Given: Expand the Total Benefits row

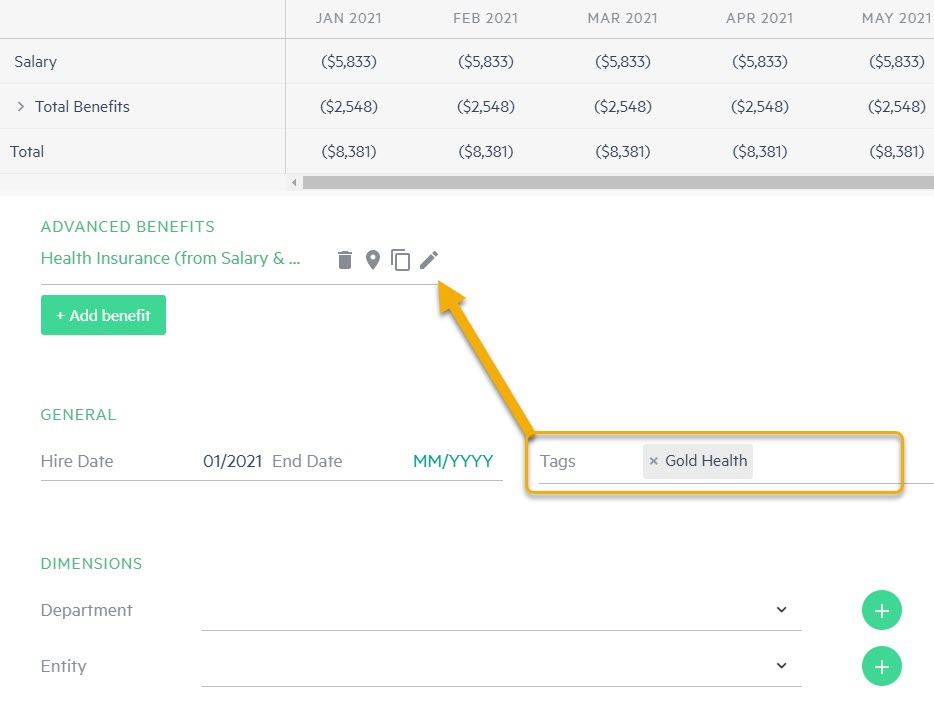Looking at the screenshot, I should point(21,106).
